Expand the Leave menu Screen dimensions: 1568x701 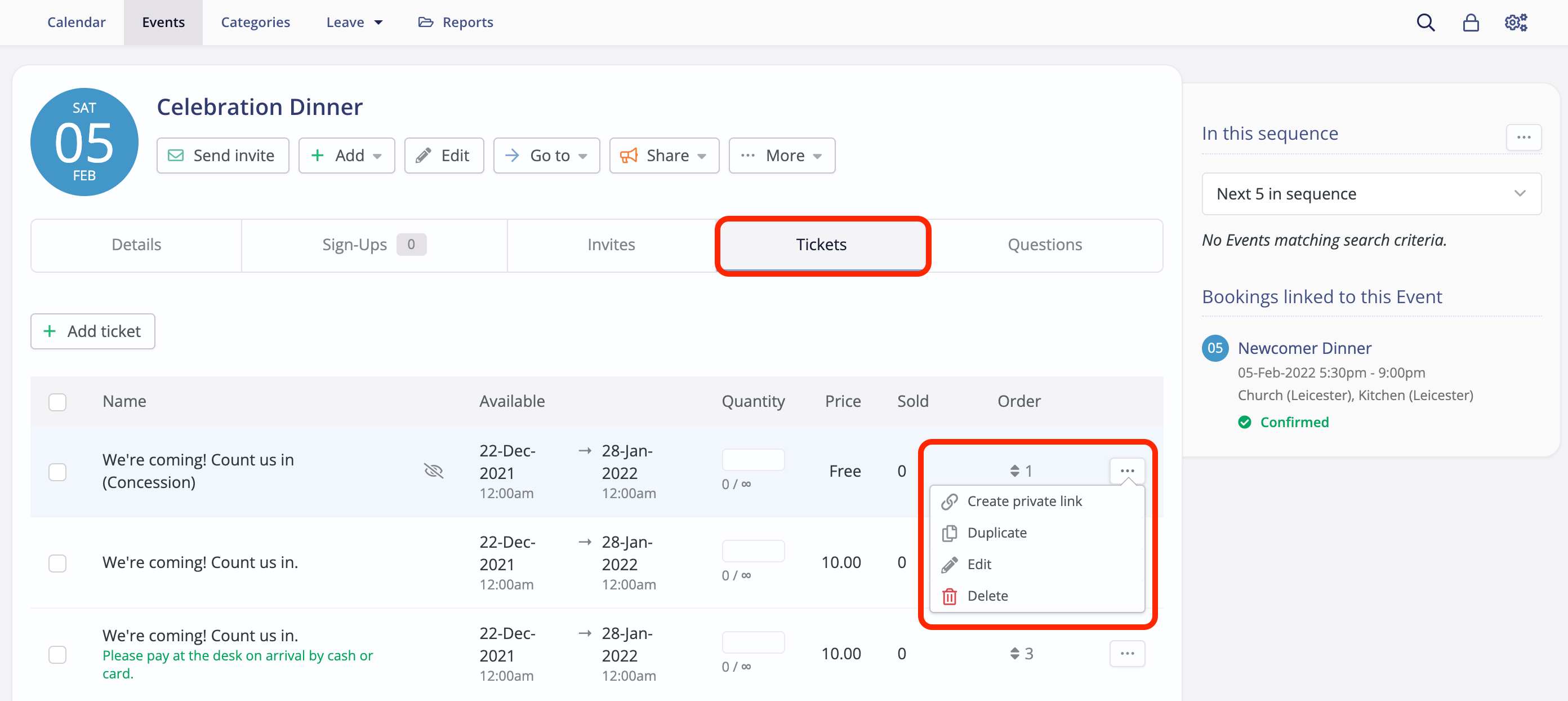coord(354,23)
